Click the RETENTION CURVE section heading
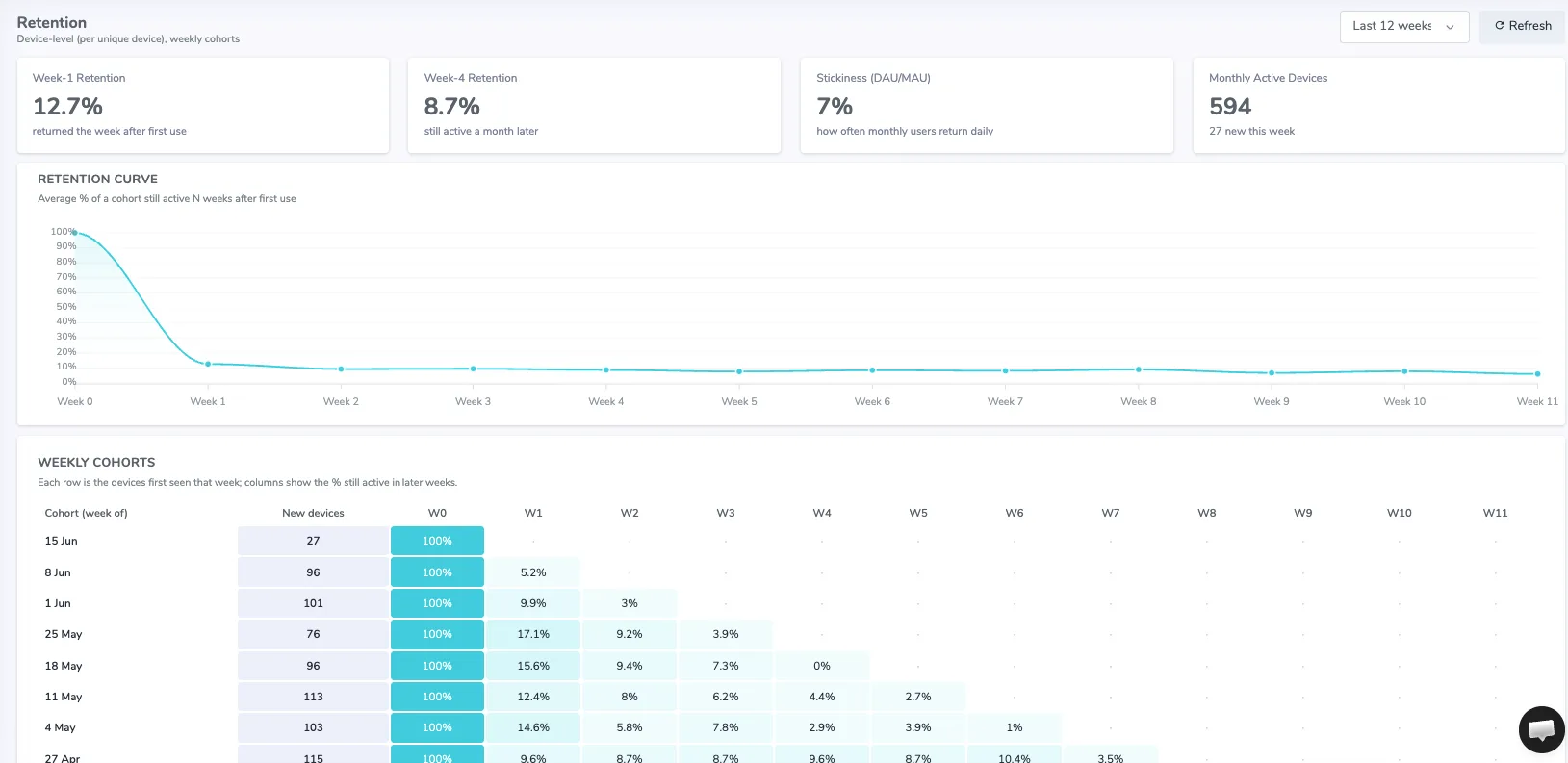 [x=97, y=179]
